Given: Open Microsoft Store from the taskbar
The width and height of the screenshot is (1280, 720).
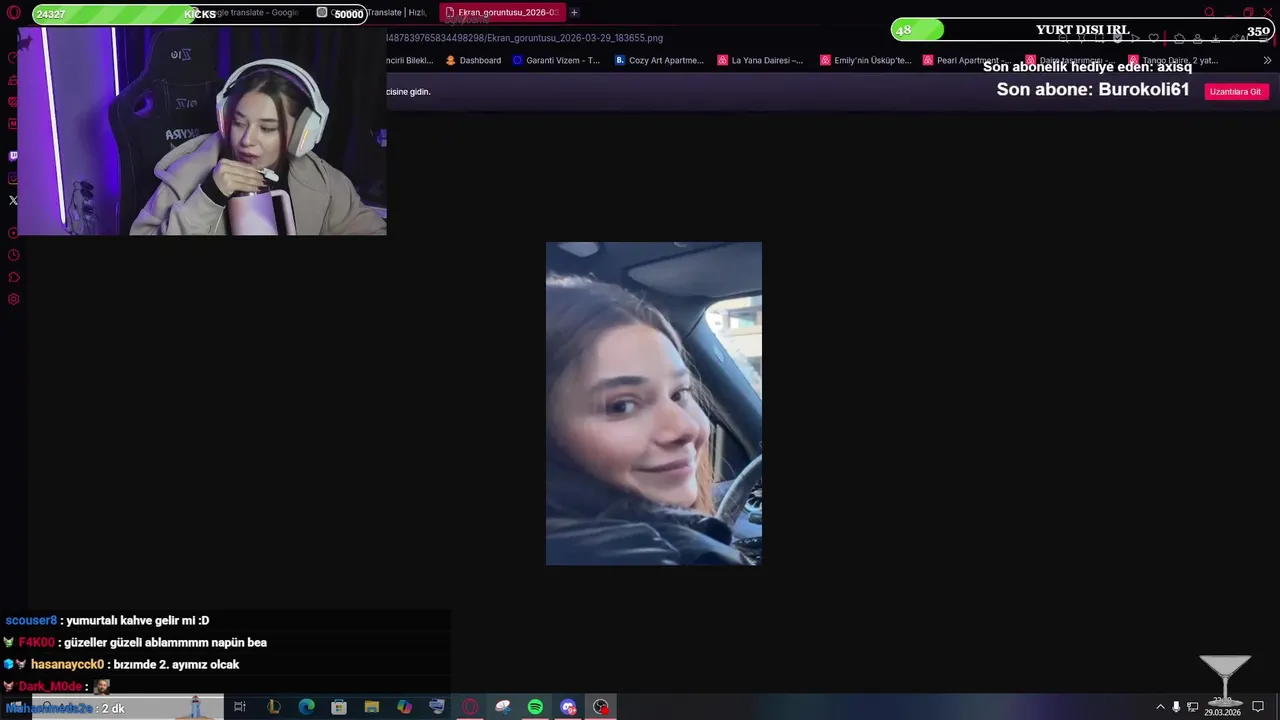Looking at the screenshot, I should (339, 707).
